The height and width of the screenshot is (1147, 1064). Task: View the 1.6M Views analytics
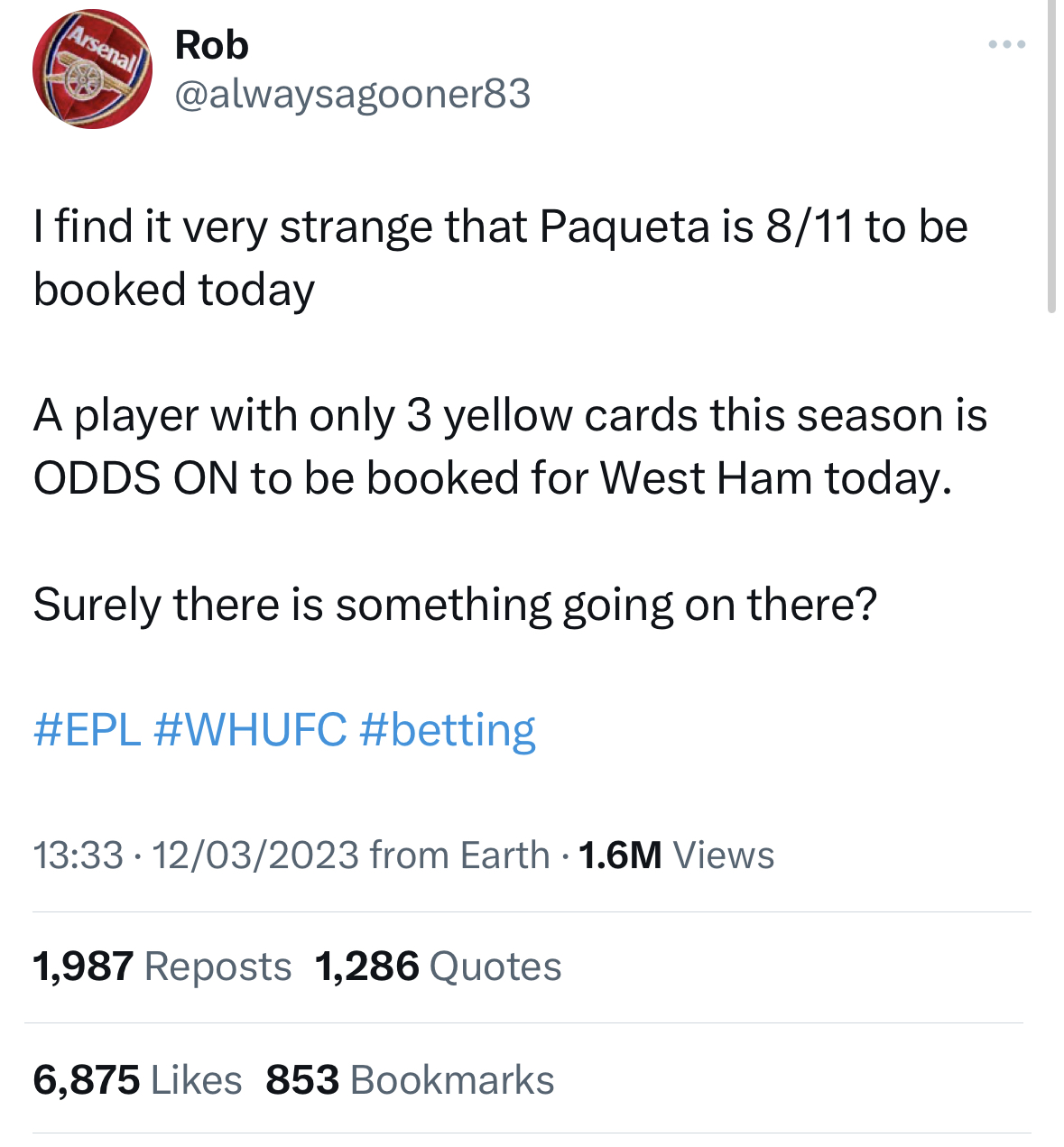pyautogui.click(x=676, y=855)
